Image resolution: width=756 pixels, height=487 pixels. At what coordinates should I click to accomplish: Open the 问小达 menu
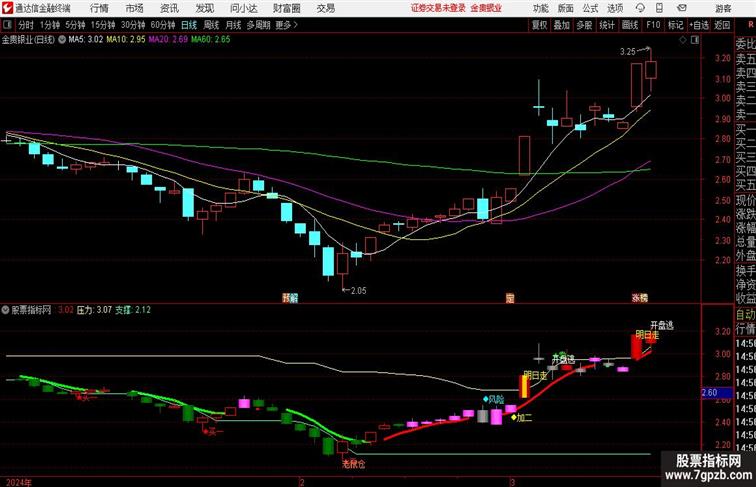coord(243,8)
